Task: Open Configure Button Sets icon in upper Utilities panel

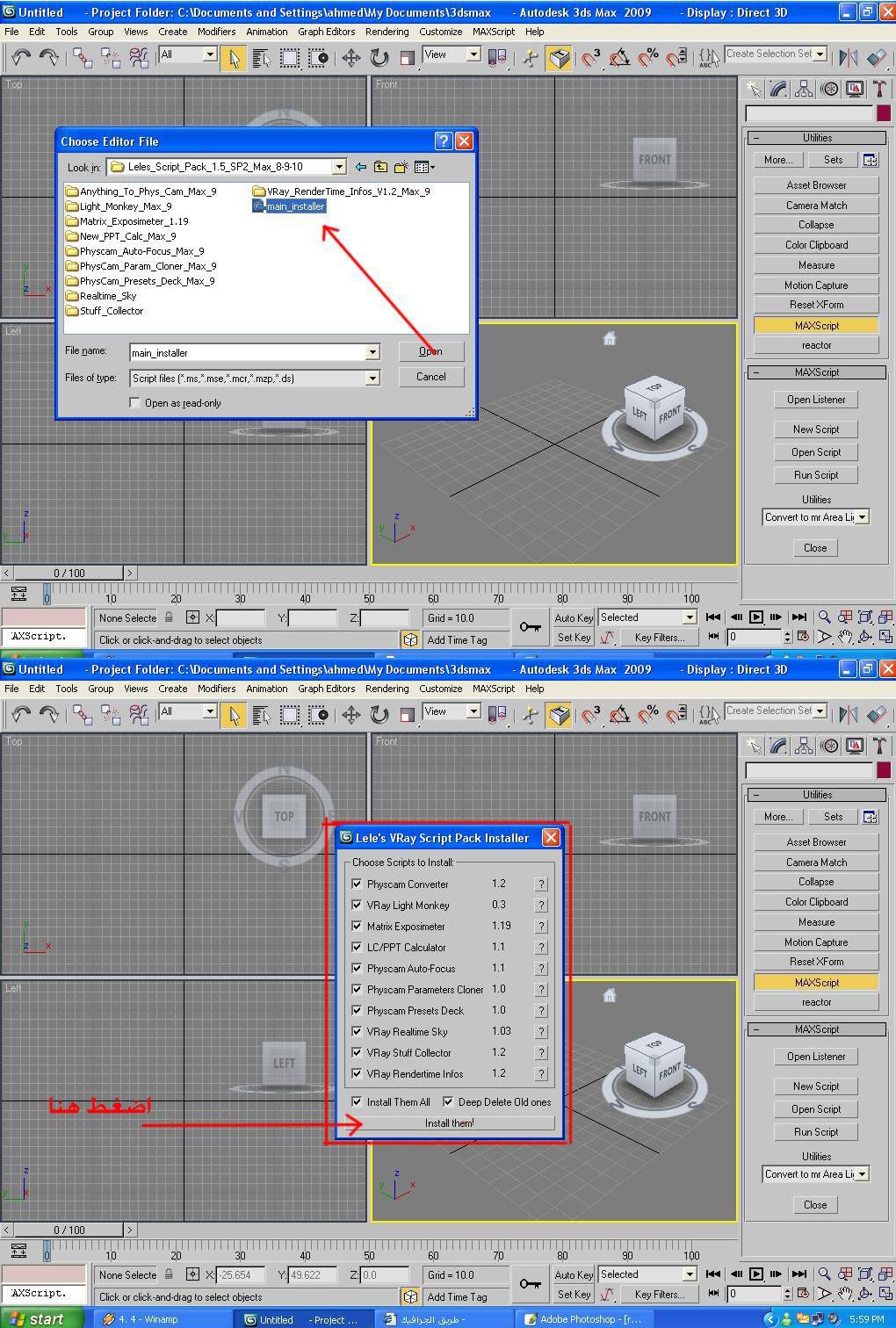Action: point(870,160)
